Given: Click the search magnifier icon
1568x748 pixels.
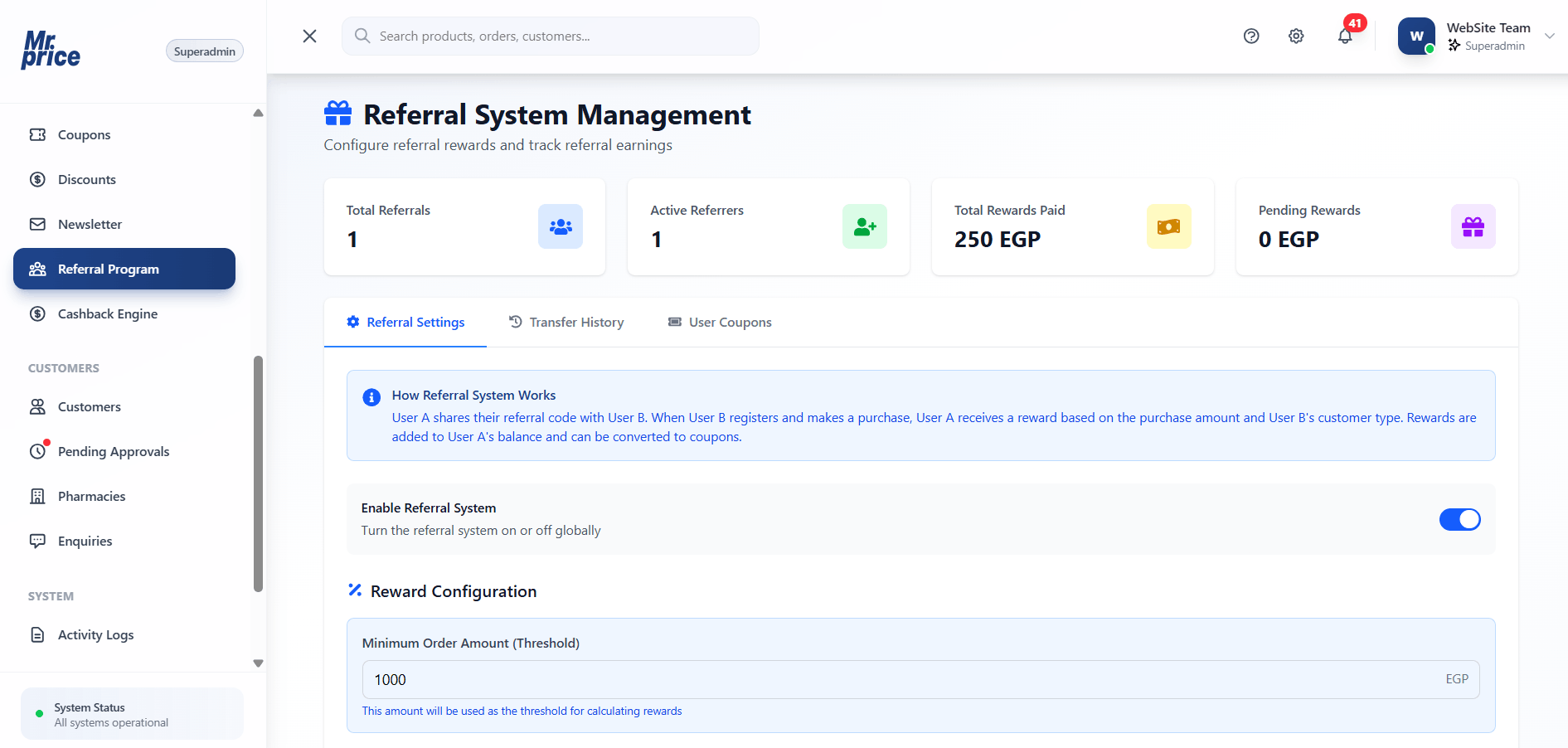Looking at the screenshot, I should click(x=362, y=36).
